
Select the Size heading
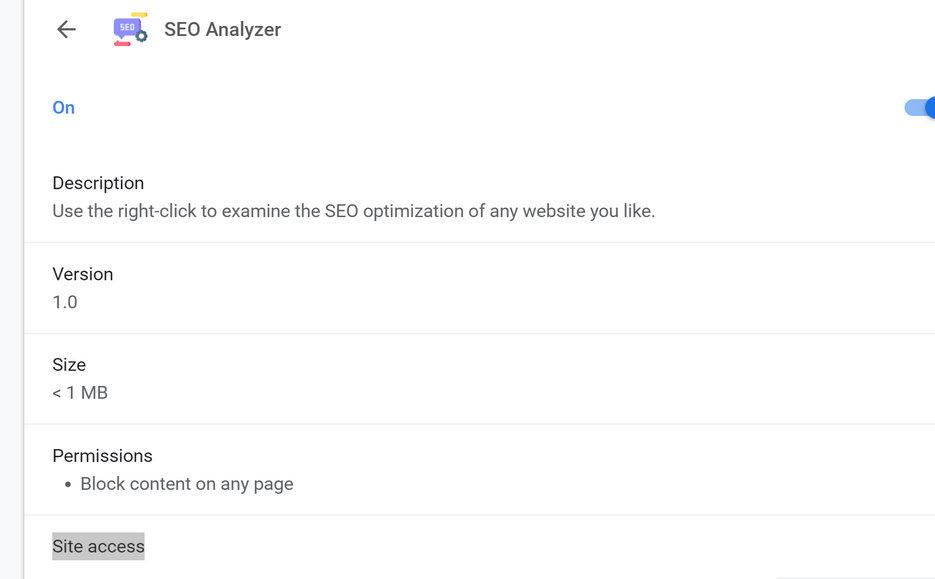pyautogui.click(x=69, y=365)
